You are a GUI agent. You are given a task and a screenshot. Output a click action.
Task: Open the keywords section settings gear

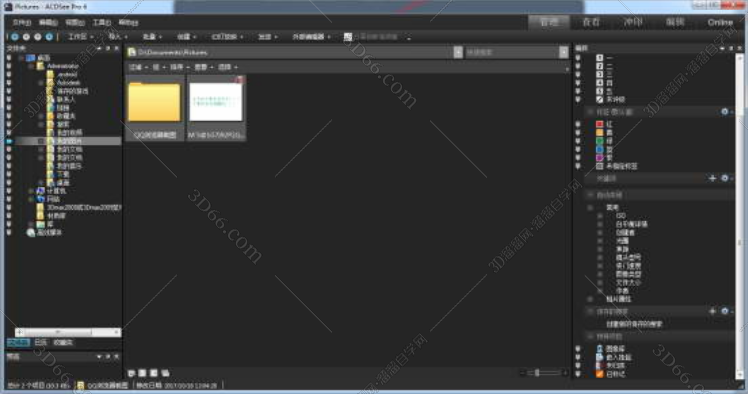click(725, 178)
